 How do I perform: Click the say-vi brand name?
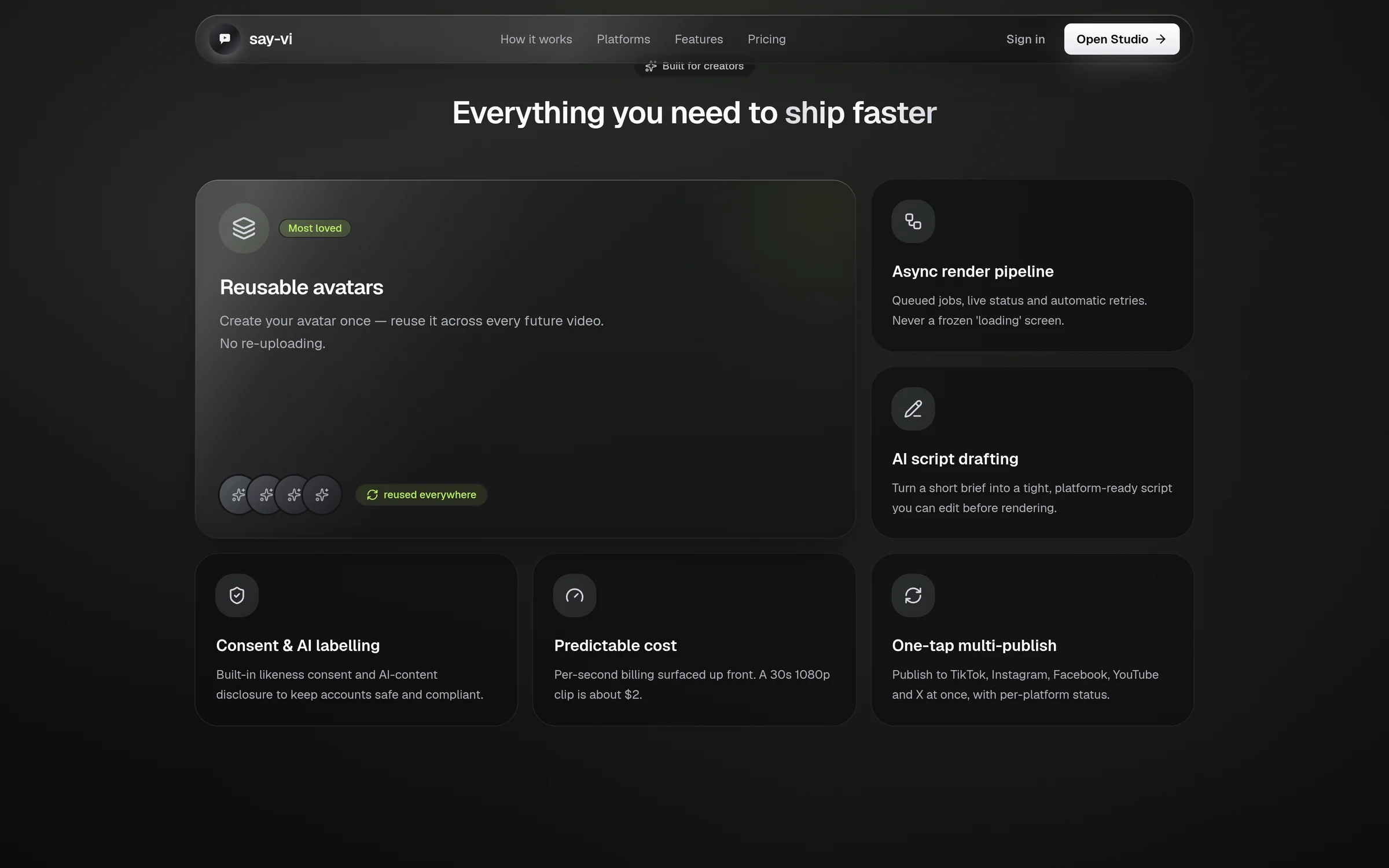[270, 39]
